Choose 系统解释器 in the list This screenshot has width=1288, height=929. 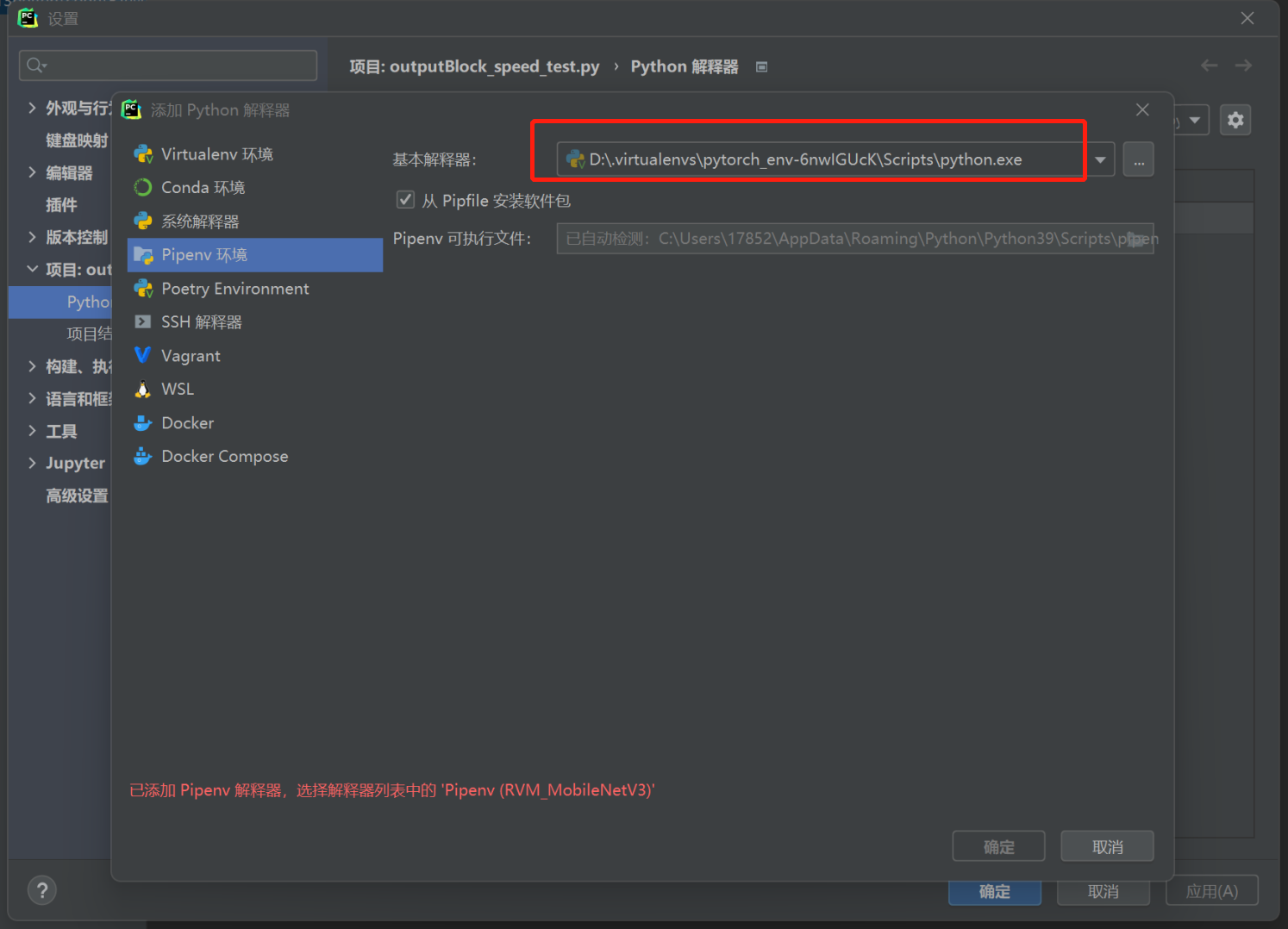(x=255, y=221)
